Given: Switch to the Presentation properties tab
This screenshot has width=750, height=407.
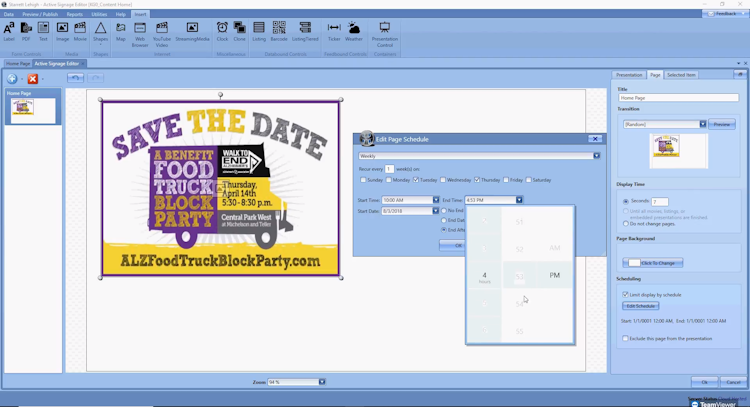Looking at the screenshot, I should pos(629,75).
